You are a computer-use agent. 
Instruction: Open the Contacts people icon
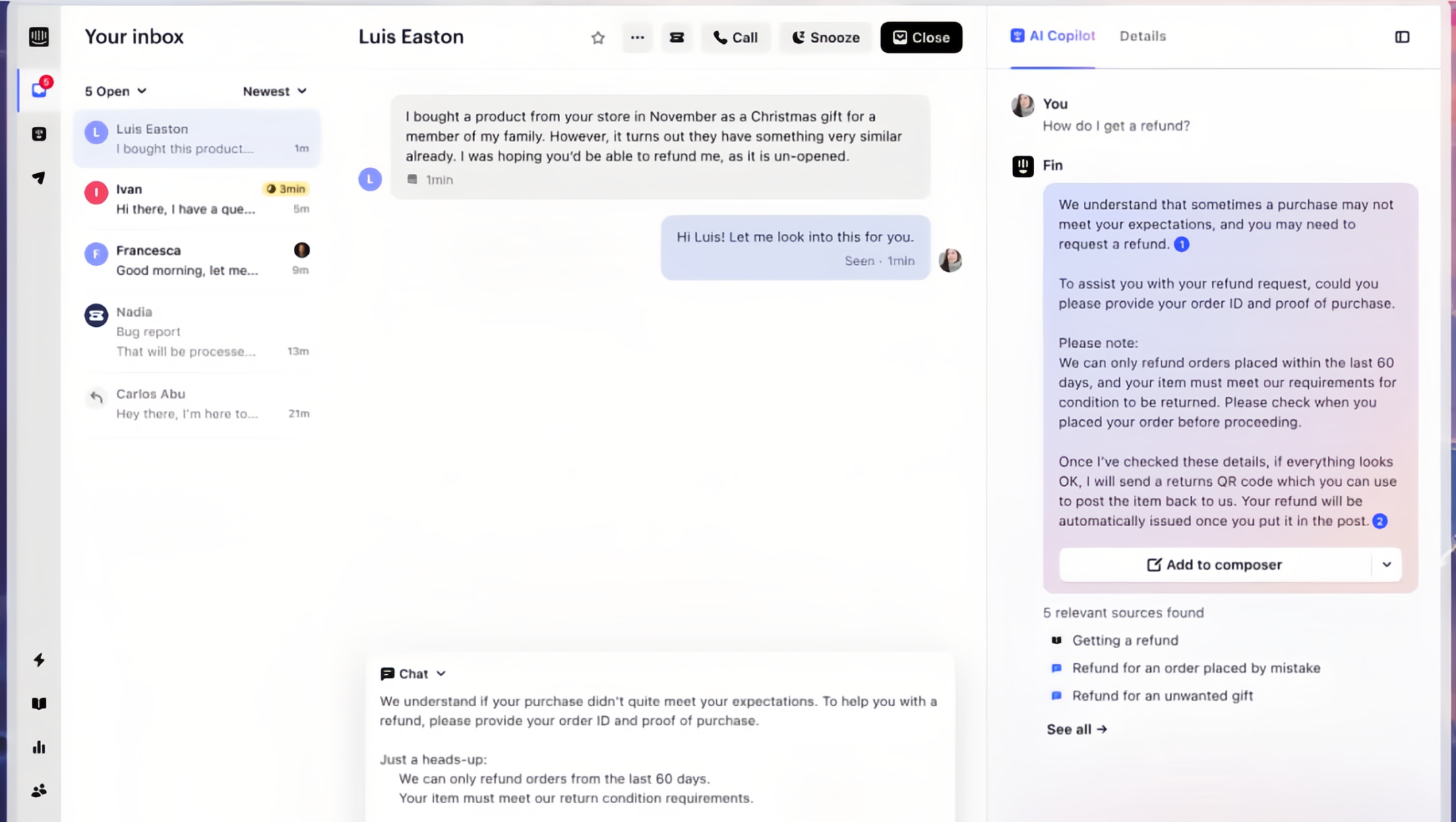[39, 790]
